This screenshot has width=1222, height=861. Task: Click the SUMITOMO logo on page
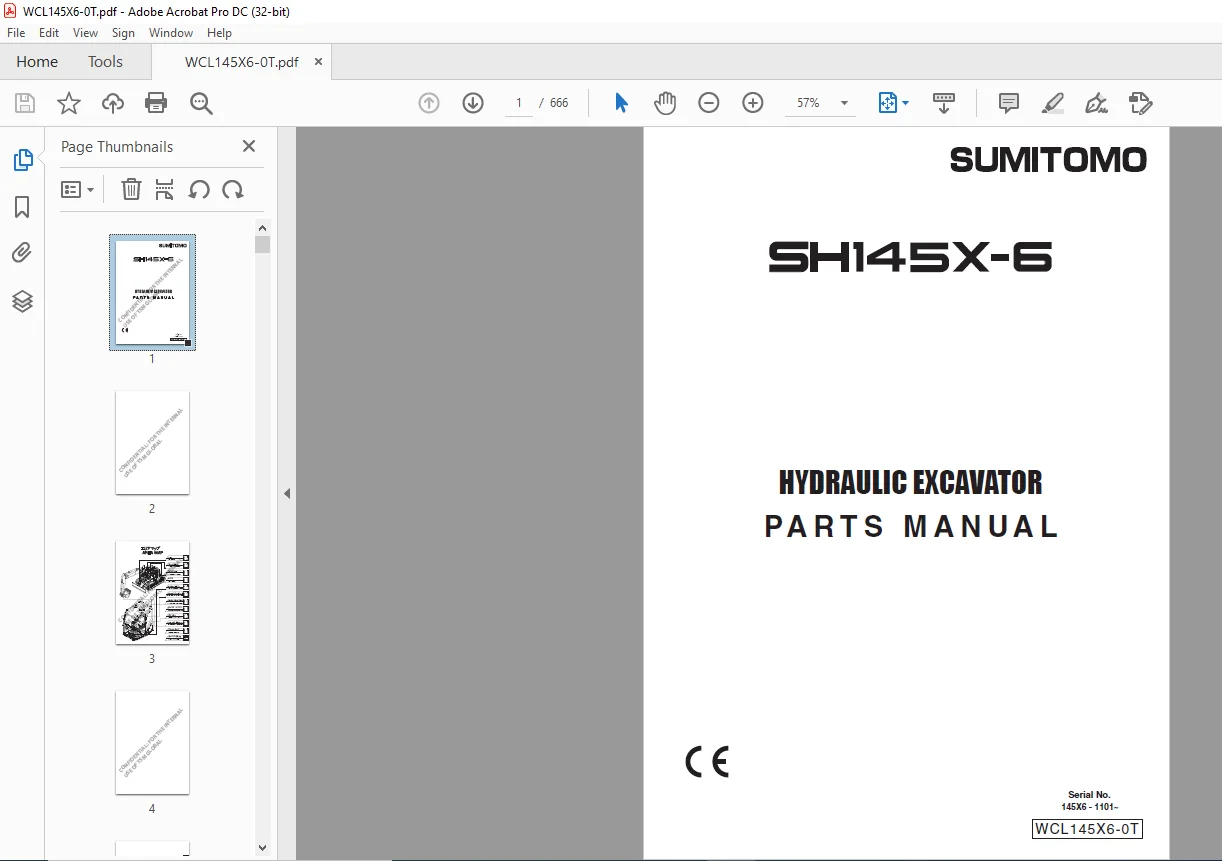1048,160
